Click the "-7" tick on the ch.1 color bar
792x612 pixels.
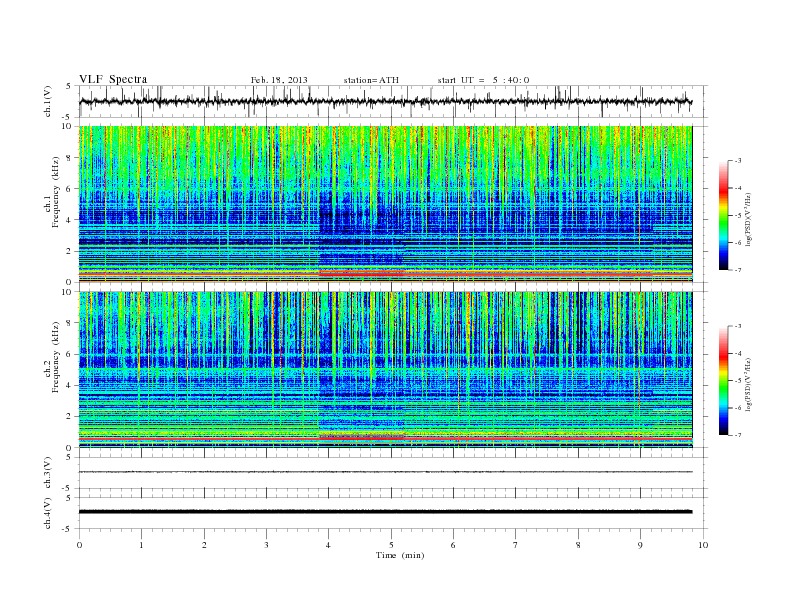pyautogui.click(x=737, y=270)
